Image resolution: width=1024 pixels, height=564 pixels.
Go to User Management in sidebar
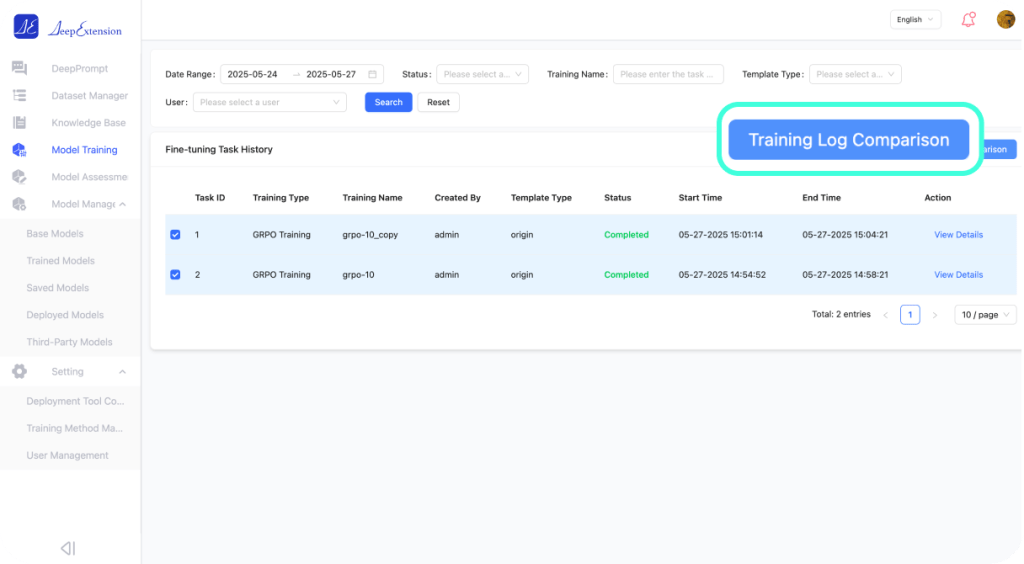pyautogui.click(x=67, y=455)
